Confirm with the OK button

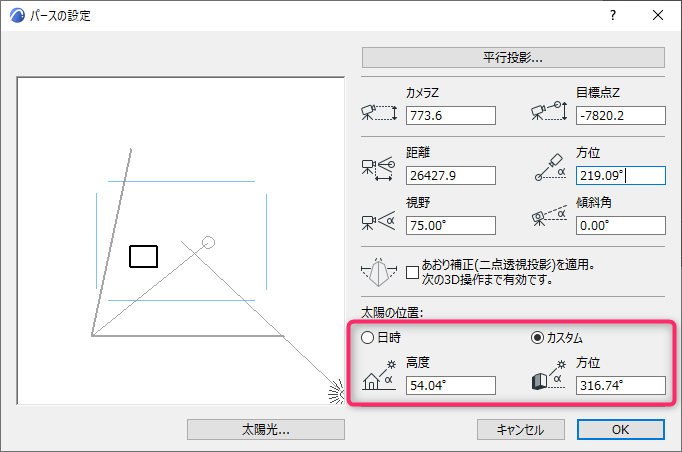coord(621,430)
